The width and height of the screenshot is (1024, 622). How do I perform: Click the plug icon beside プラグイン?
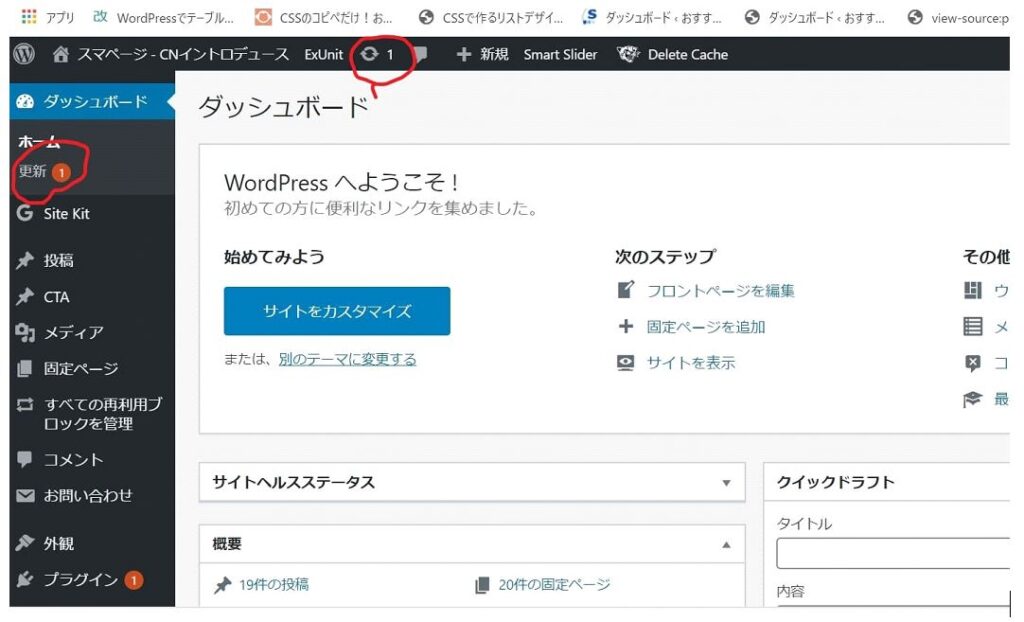click(x=25, y=579)
